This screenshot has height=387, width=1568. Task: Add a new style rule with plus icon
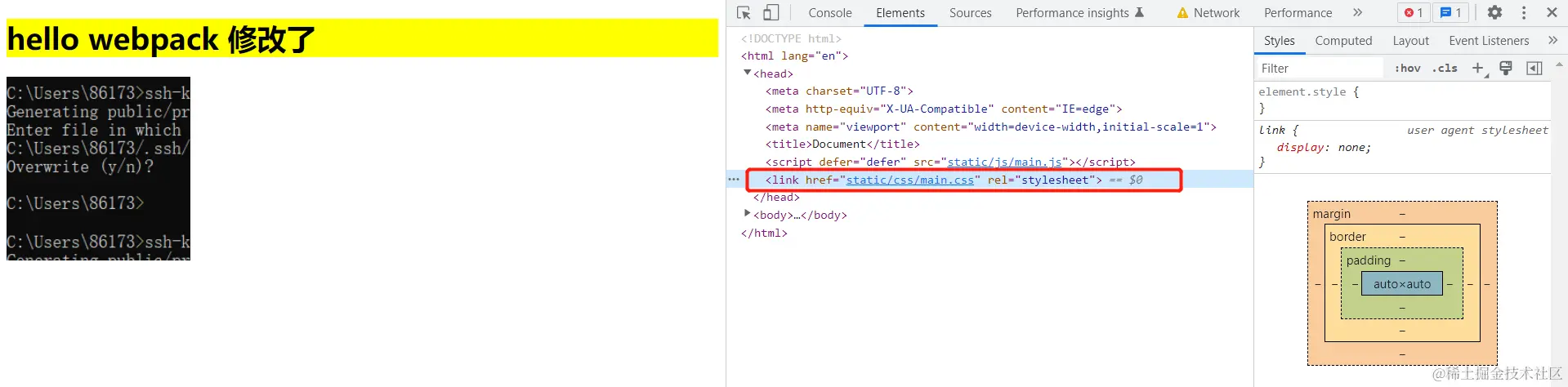click(x=1478, y=69)
